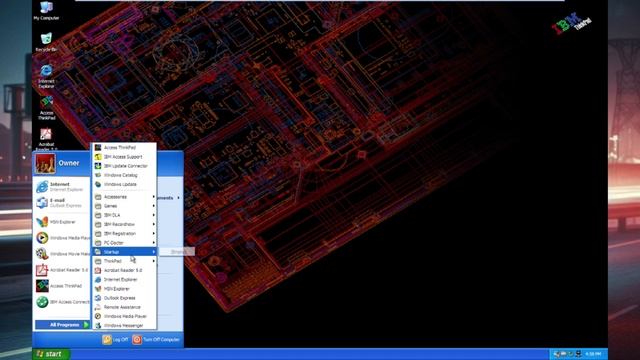
Task: Open Windows Movie Maker in Start menu
Action: pos(62,253)
